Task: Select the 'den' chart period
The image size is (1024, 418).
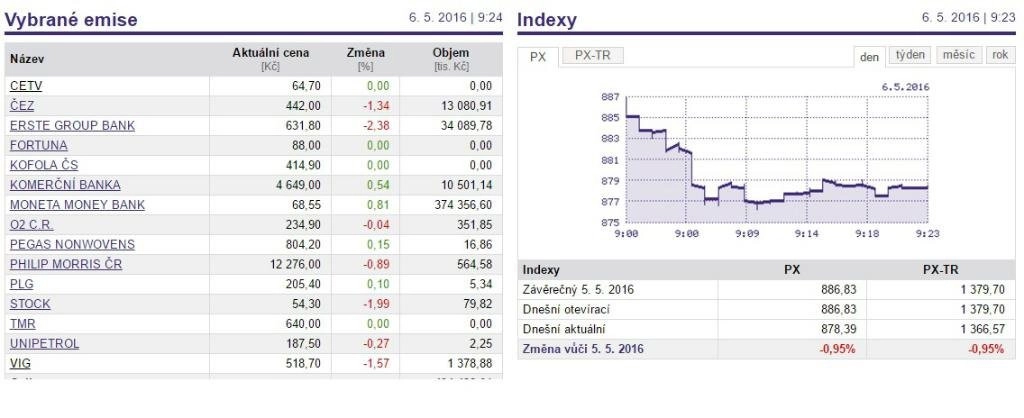Action: point(869,57)
